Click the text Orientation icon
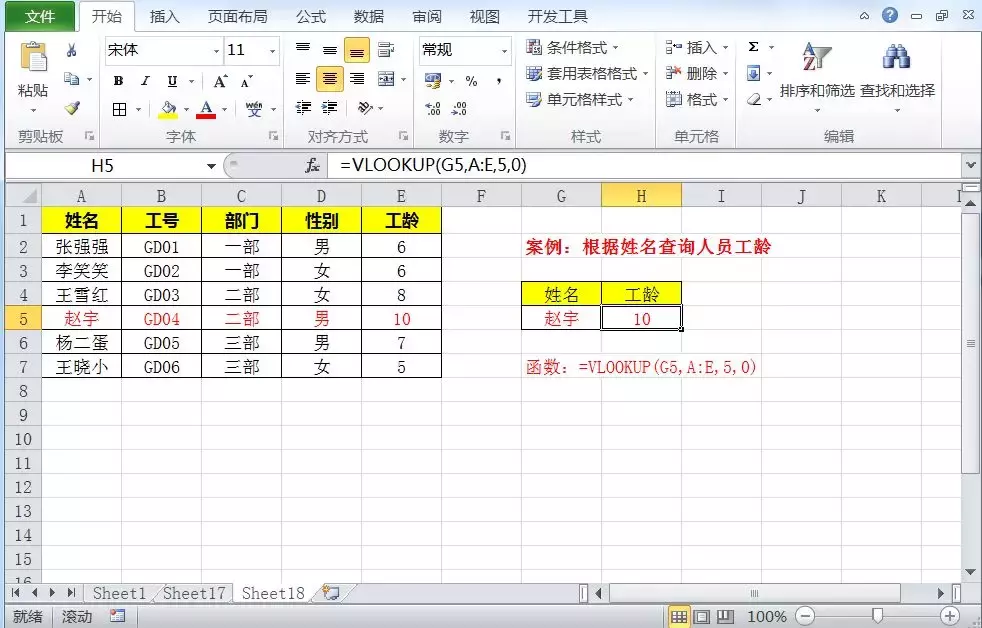982x628 pixels. pyautogui.click(x=365, y=108)
